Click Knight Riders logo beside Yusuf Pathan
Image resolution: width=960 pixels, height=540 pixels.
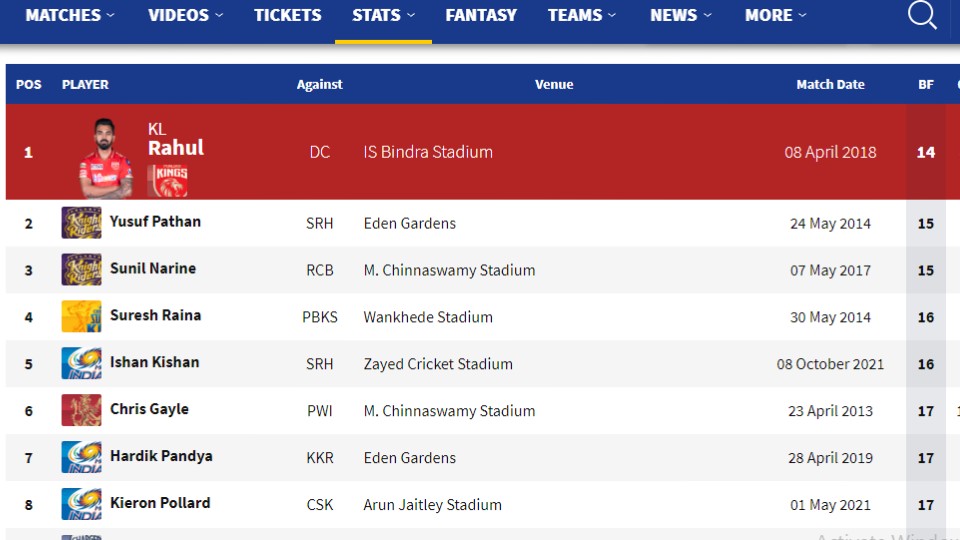click(81, 223)
